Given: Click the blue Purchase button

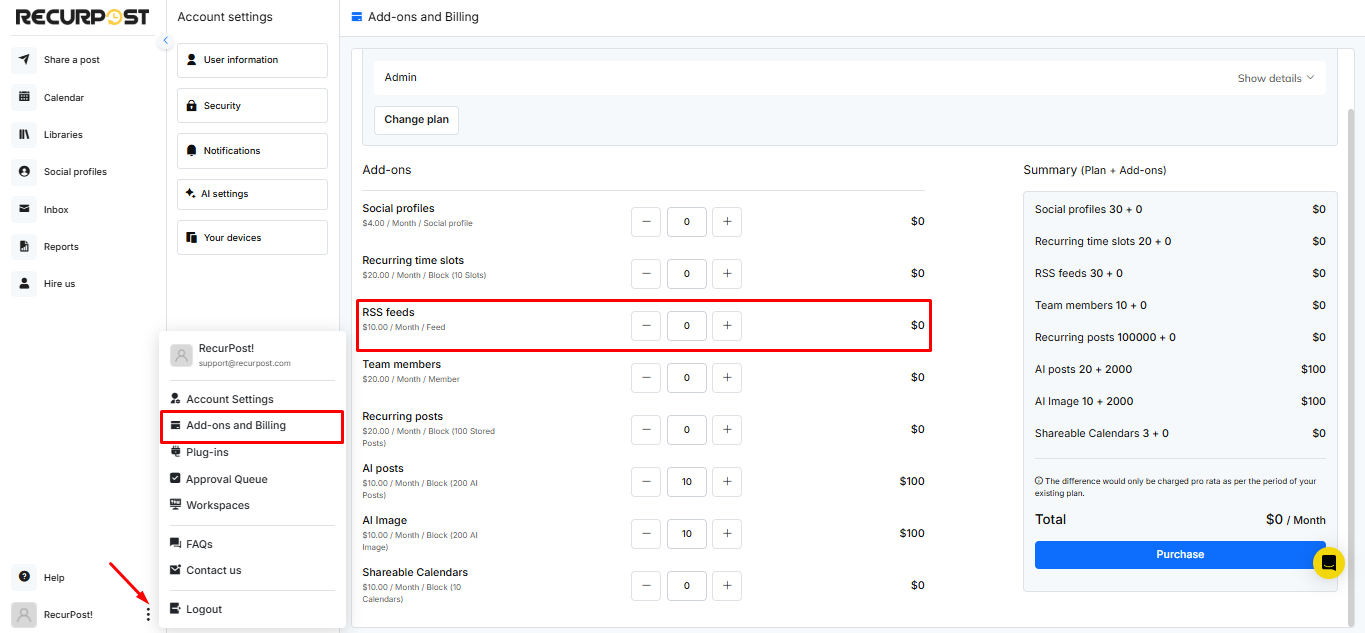Looking at the screenshot, I should point(1180,555).
